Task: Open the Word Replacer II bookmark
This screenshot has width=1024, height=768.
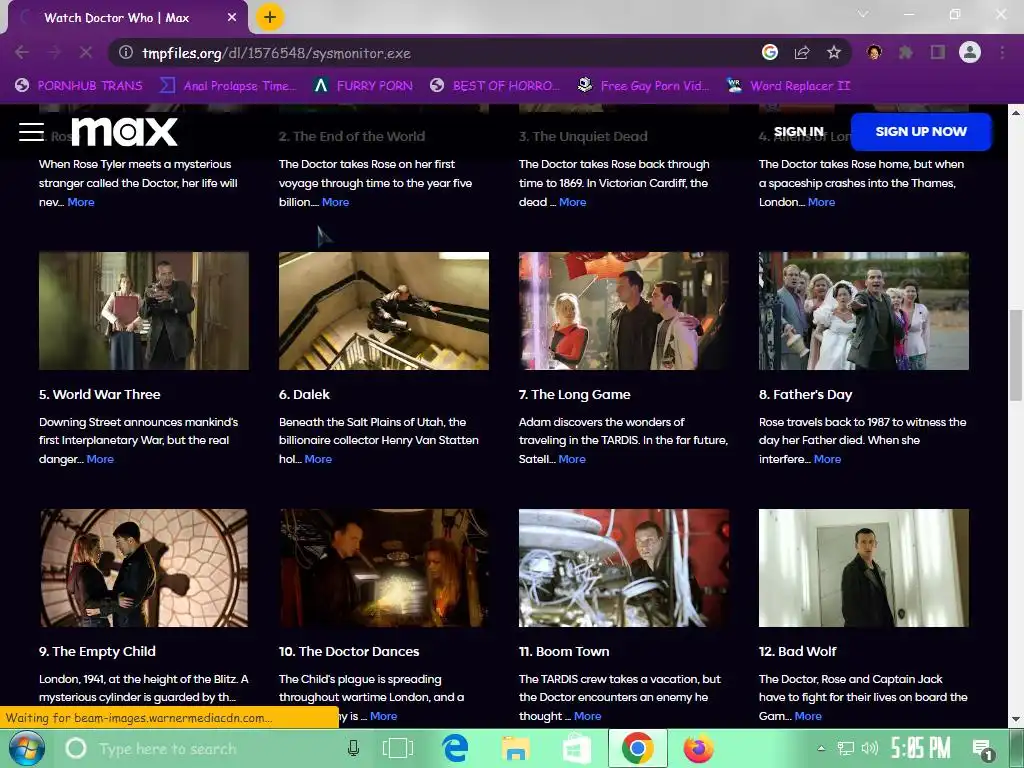Action: point(788,86)
